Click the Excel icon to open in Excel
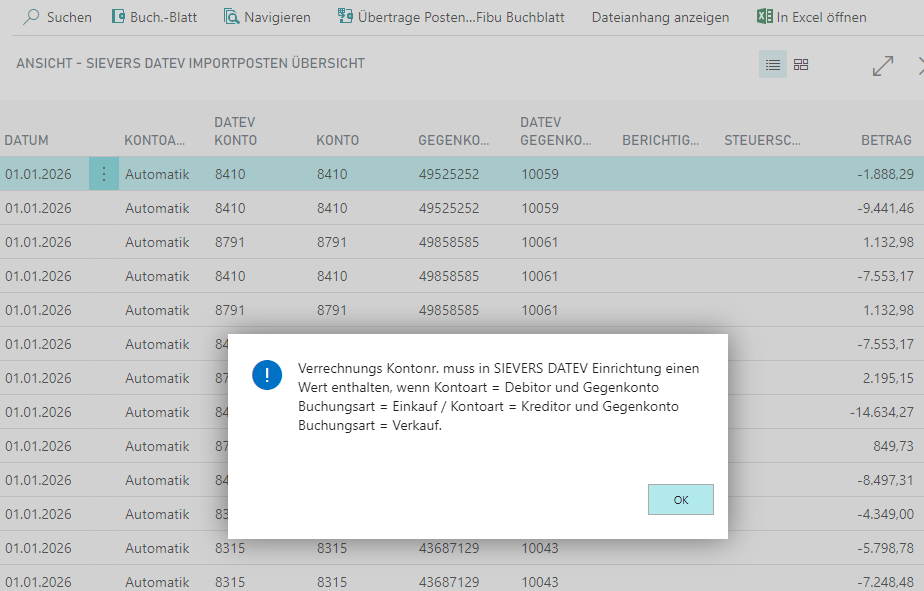Screen dimensions: 924x591 click(763, 17)
